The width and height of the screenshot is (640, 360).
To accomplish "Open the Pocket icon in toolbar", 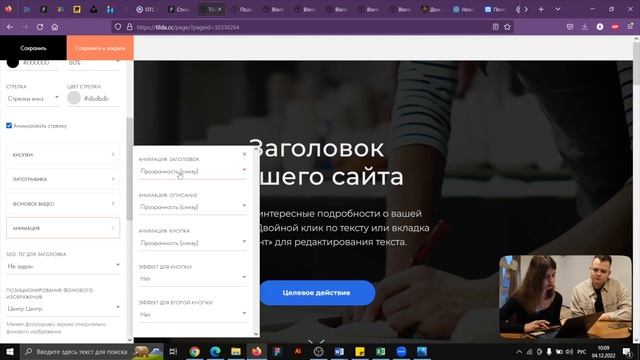I will 570,27.
